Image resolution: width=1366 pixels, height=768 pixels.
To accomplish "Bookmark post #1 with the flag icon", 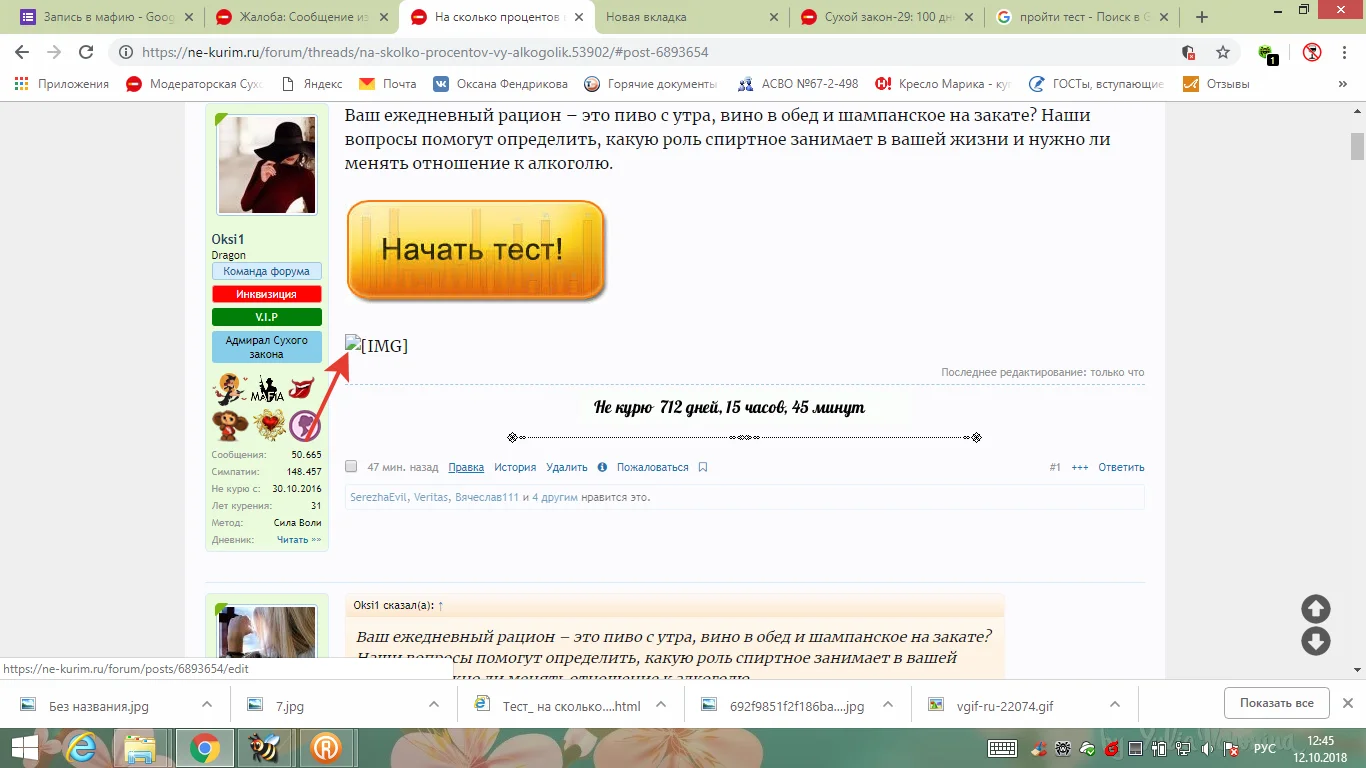I will [703, 467].
